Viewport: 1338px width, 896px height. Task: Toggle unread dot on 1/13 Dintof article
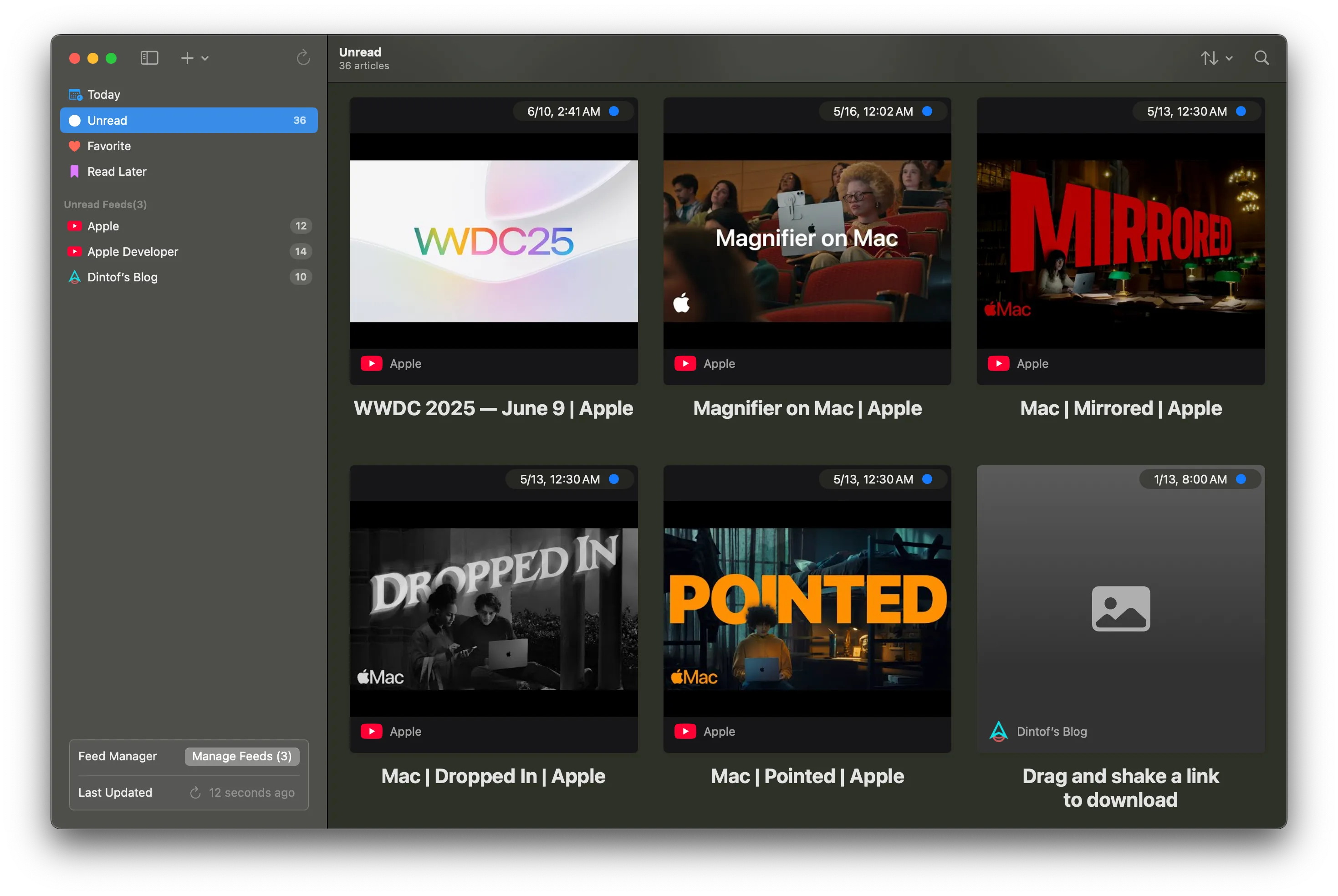tap(1241, 479)
